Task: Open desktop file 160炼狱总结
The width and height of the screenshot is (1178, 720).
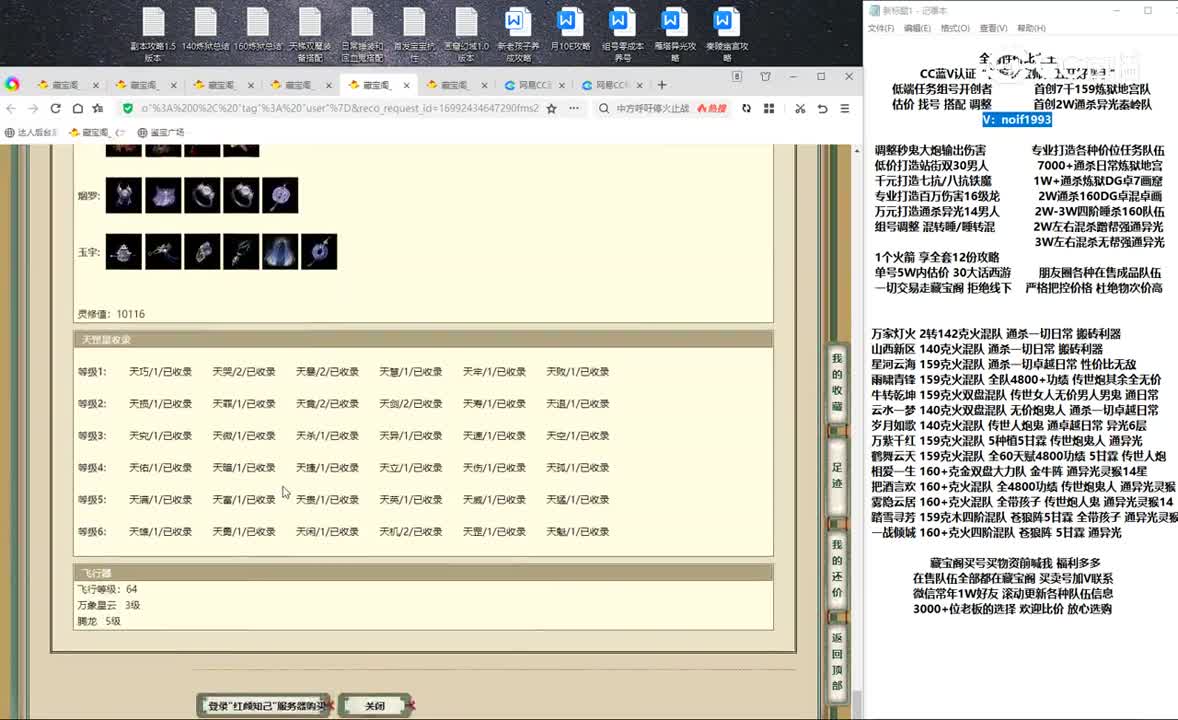Action: (258, 30)
